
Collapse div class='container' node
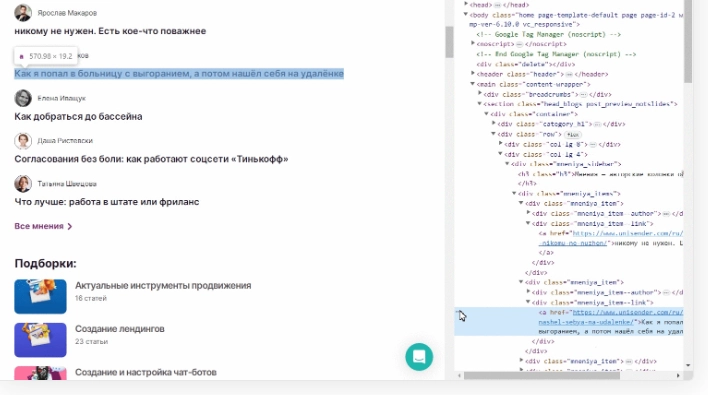click(x=487, y=114)
